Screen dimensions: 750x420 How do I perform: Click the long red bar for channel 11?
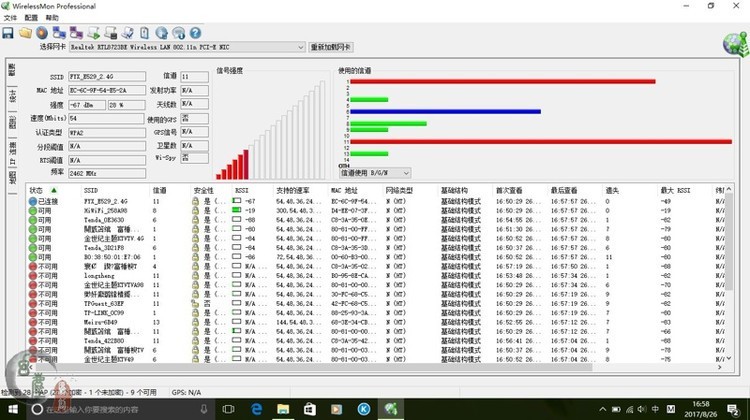[541, 142]
